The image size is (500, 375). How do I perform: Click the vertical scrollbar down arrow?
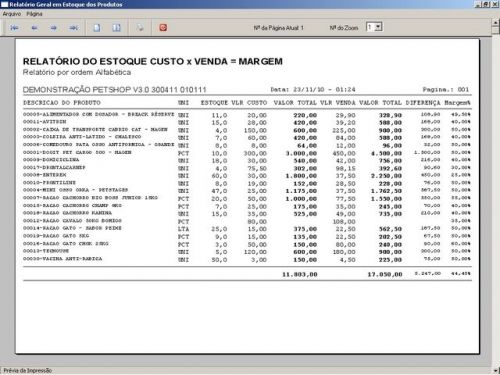click(496, 370)
